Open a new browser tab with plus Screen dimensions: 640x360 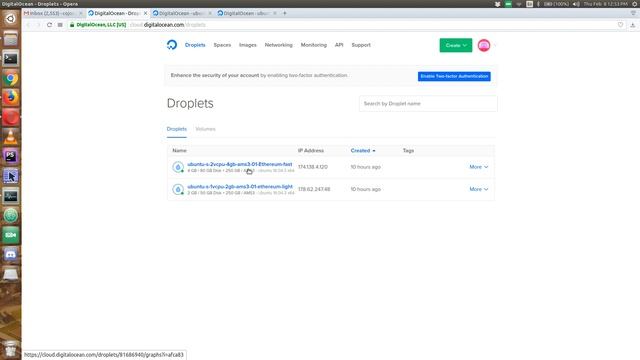point(284,13)
